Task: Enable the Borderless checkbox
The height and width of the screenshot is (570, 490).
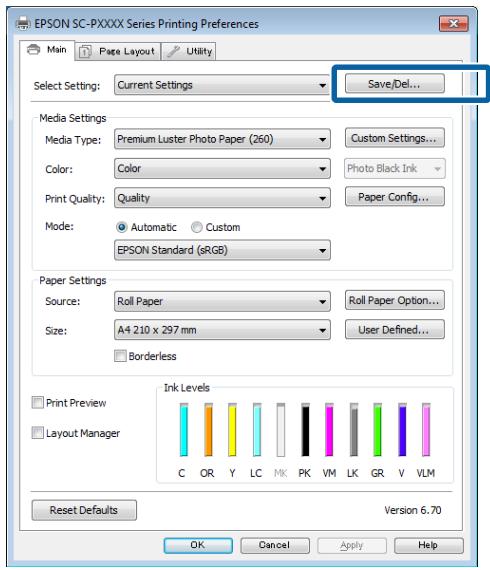Action: pos(120,356)
